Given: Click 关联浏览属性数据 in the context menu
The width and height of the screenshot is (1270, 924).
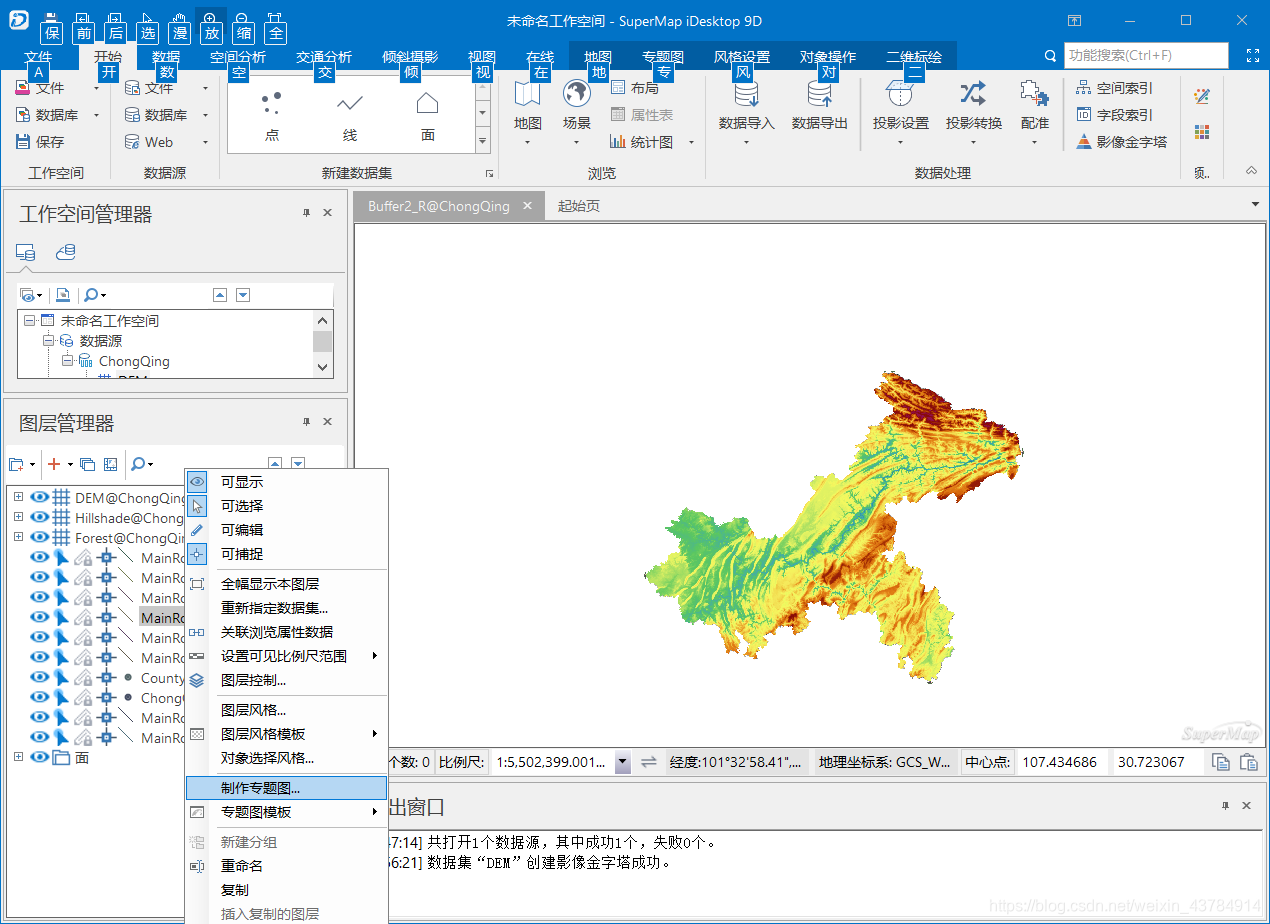Looking at the screenshot, I should click(x=286, y=632).
